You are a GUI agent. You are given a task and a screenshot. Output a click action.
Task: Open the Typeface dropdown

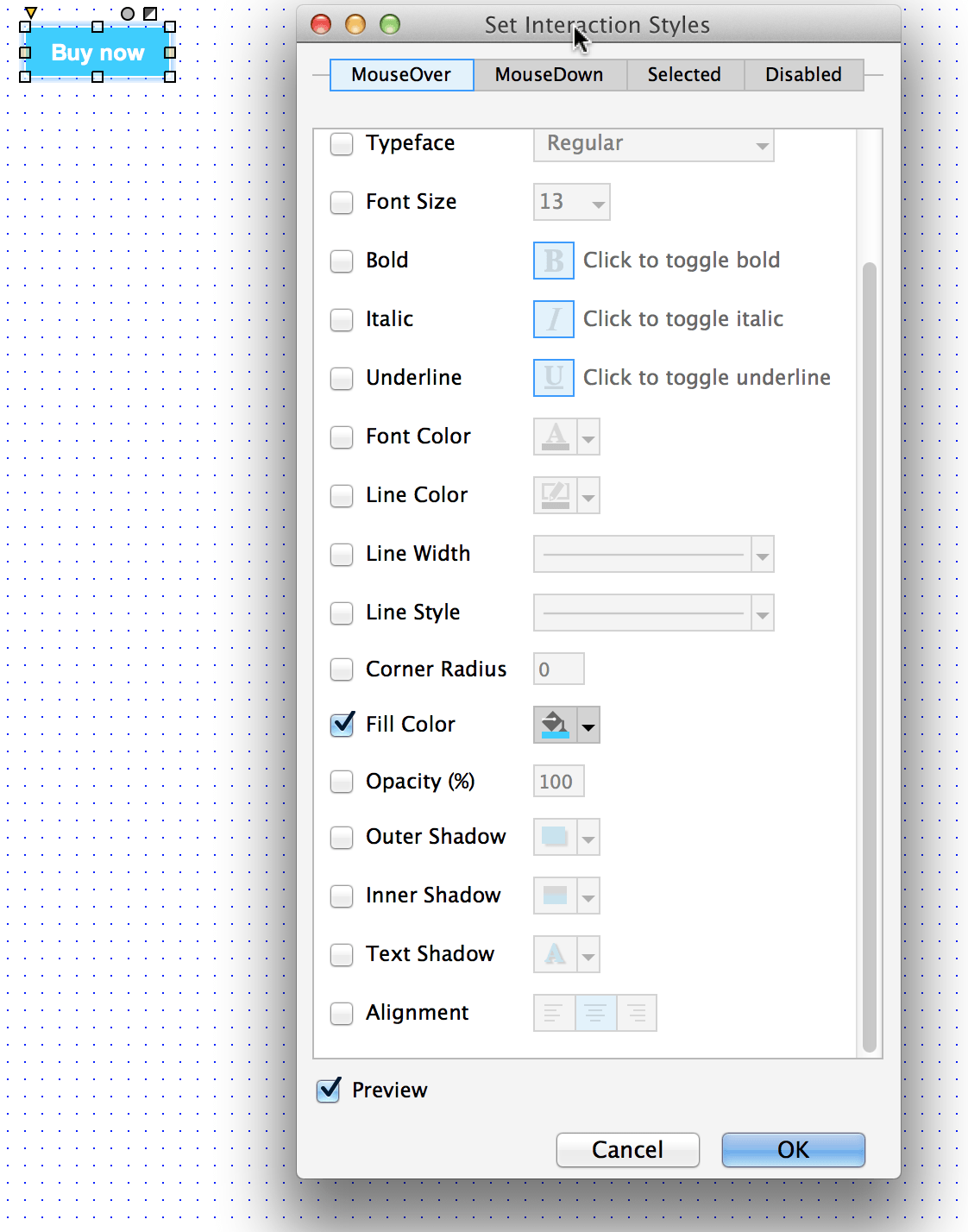pyautogui.click(x=653, y=144)
